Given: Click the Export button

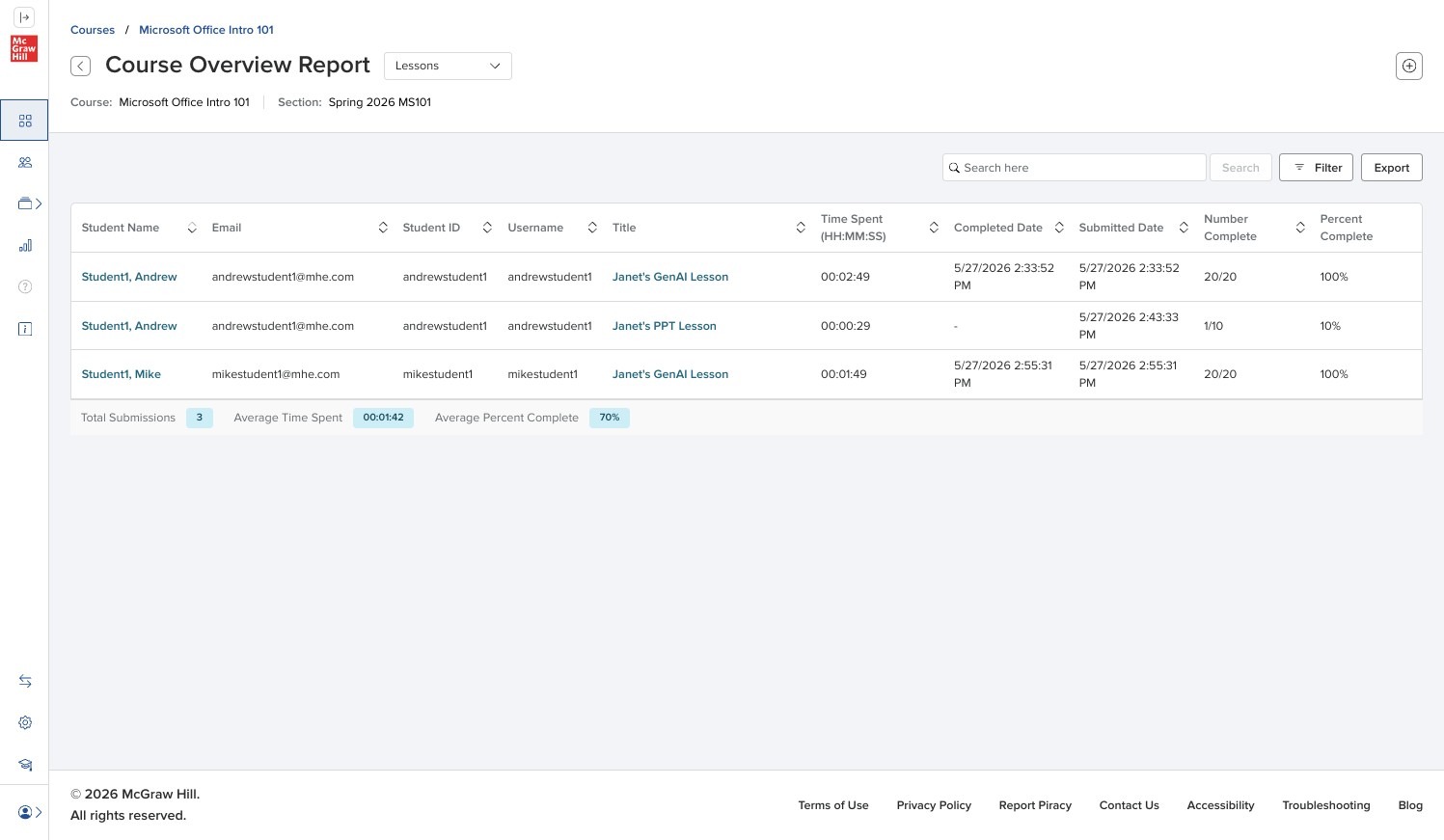Looking at the screenshot, I should [1392, 168].
